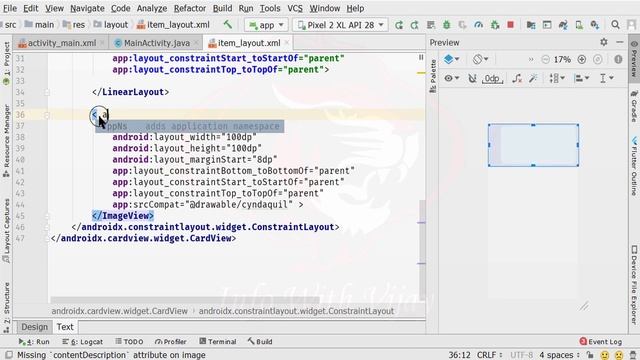Open the Gradle side tool window
Image resolution: width=640 pixels, height=360 pixels.
pyautogui.click(x=634, y=106)
